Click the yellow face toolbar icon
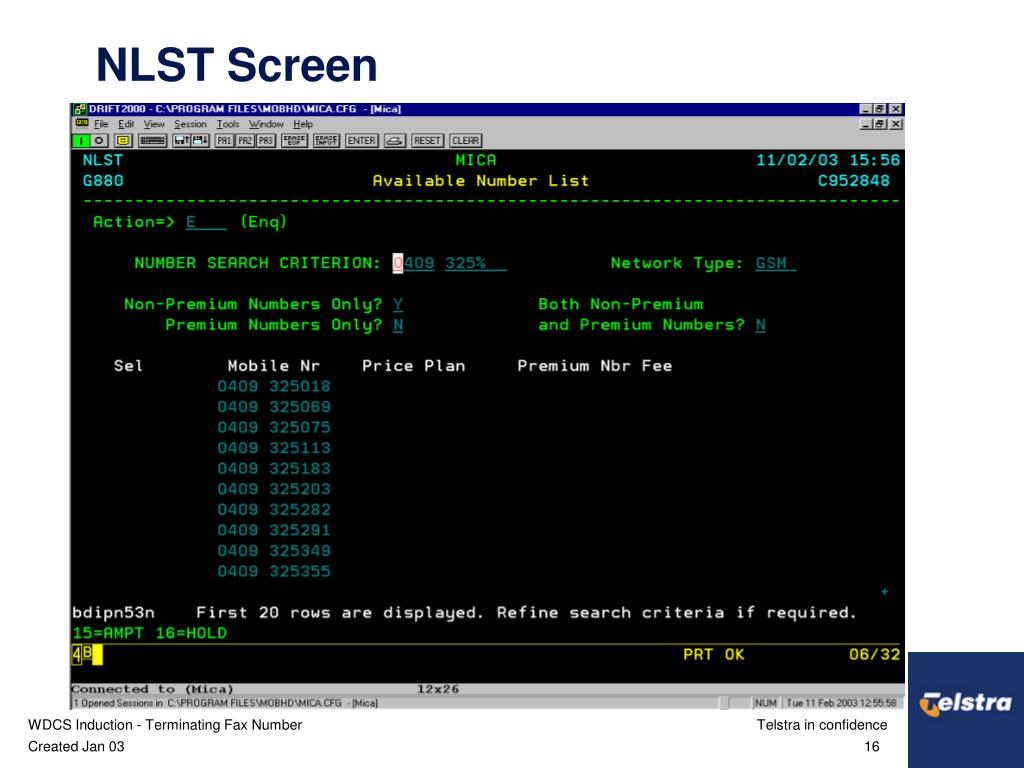Screen dimensions: 1024x768 [123, 140]
